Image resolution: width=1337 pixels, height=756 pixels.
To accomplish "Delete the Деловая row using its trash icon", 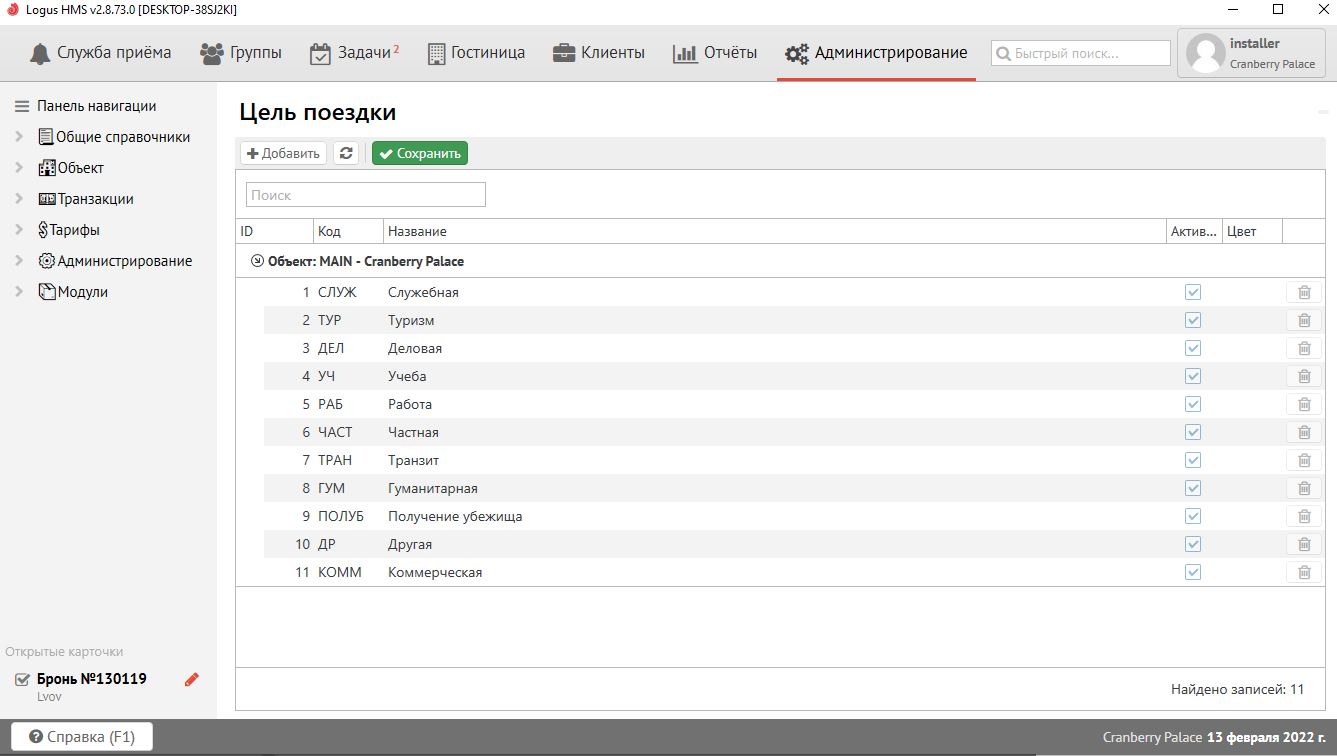I will pos(1304,348).
